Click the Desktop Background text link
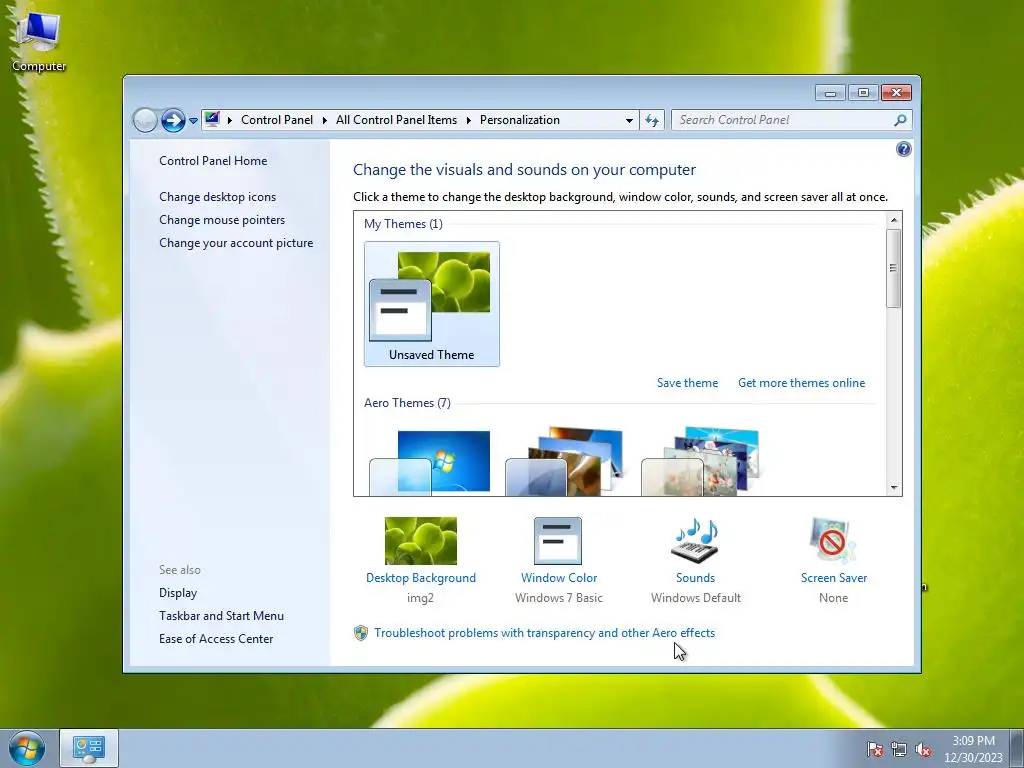Screen dimensions: 1024x768 [x=421, y=578]
